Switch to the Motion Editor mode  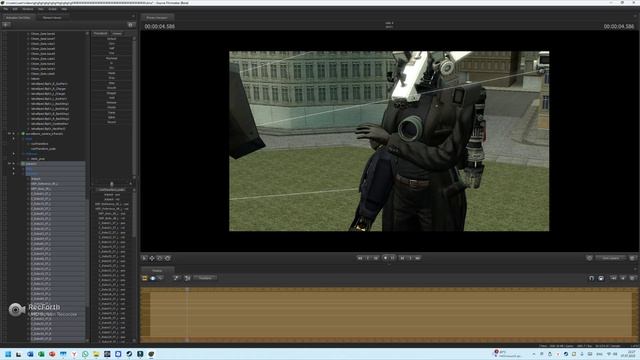153,278
